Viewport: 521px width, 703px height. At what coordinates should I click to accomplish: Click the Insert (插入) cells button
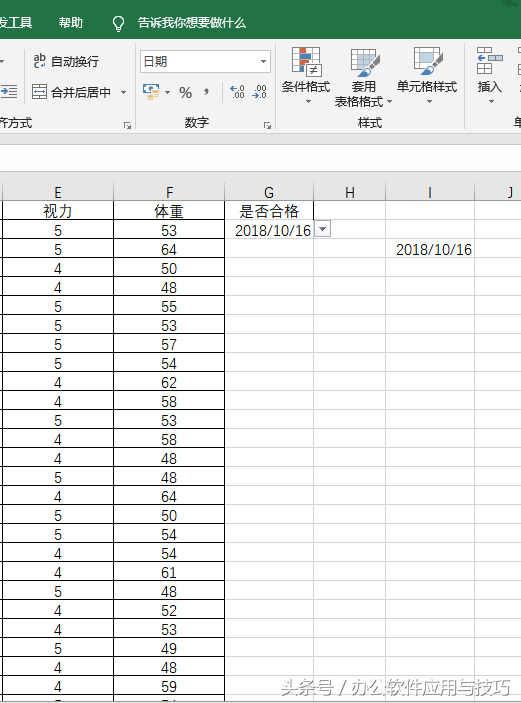tap(490, 69)
